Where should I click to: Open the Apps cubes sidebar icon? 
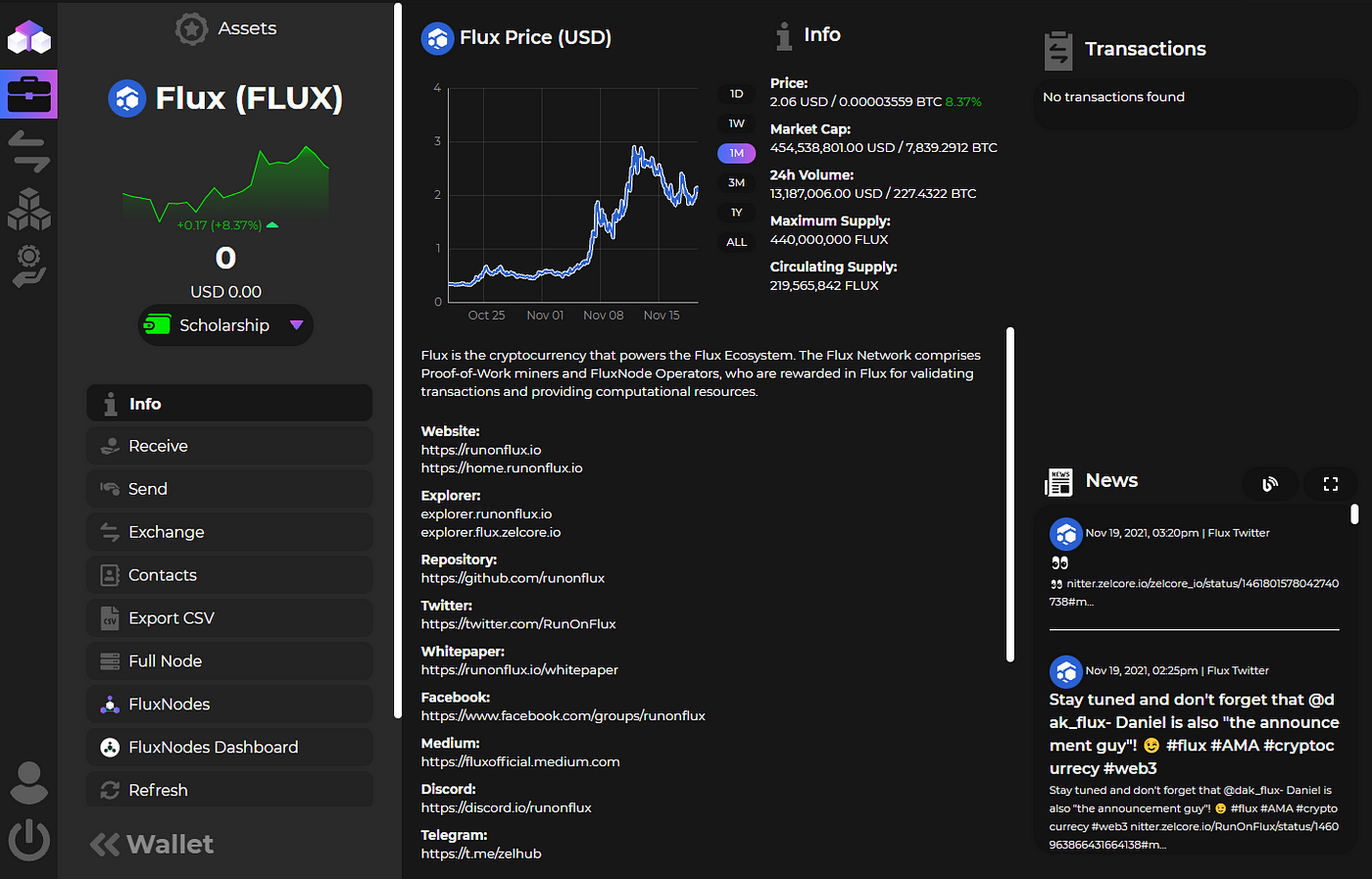pyautogui.click(x=28, y=208)
